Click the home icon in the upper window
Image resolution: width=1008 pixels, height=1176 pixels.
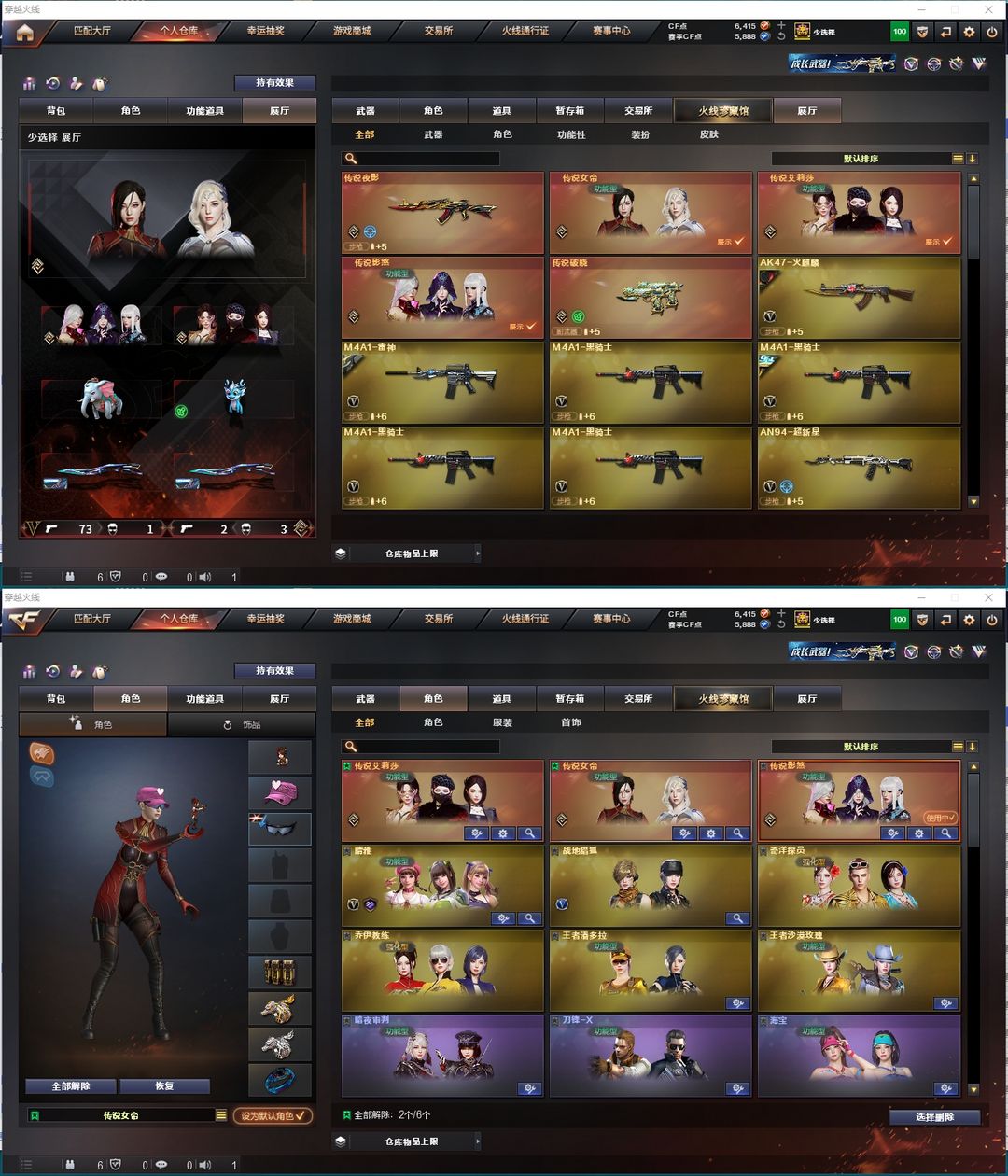pyautogui.click(x=24, y=32)
